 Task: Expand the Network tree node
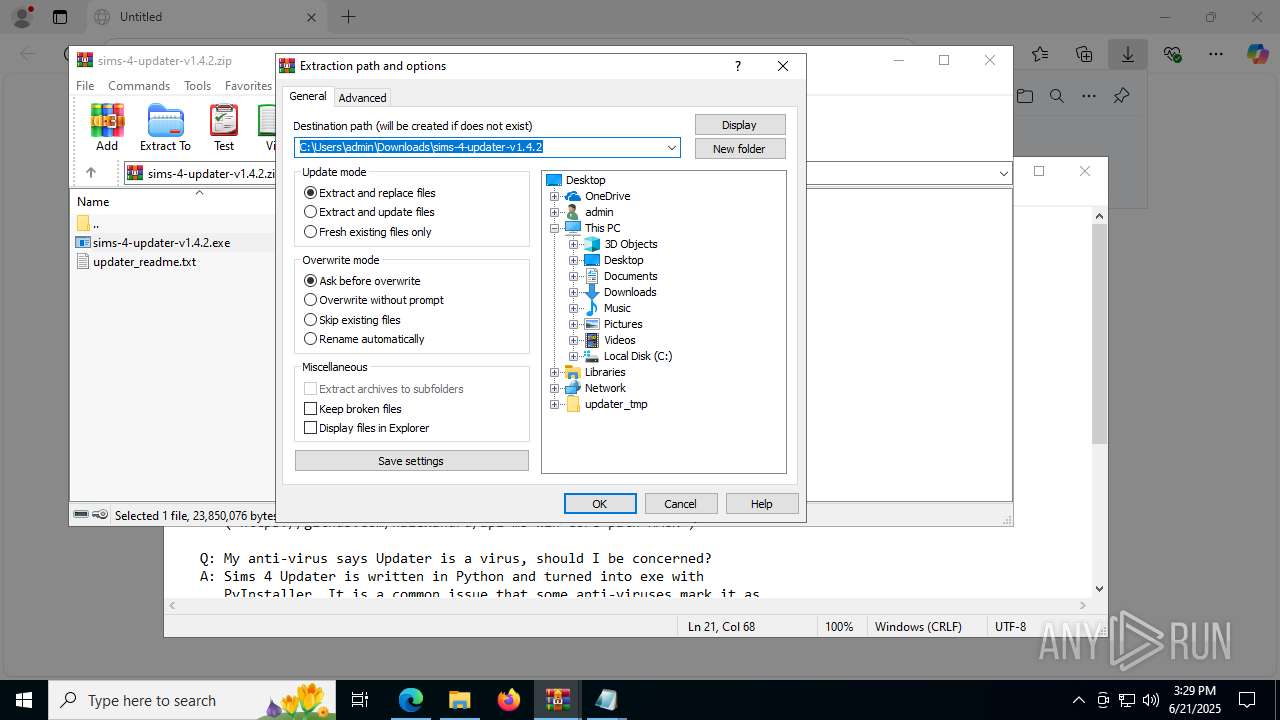(x=555, y=388)
